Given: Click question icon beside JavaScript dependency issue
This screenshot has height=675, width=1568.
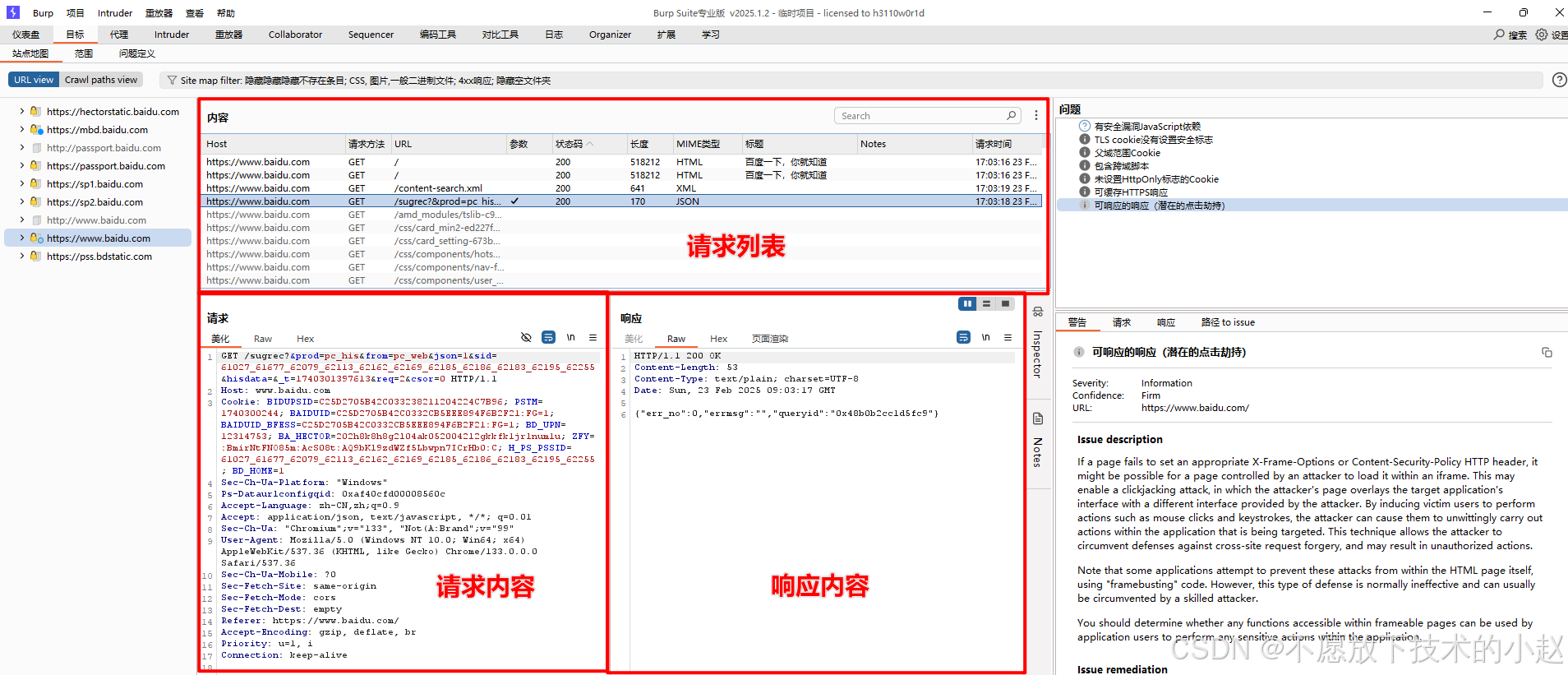Looking at the screenshot, I should [x=1085, y=126].
